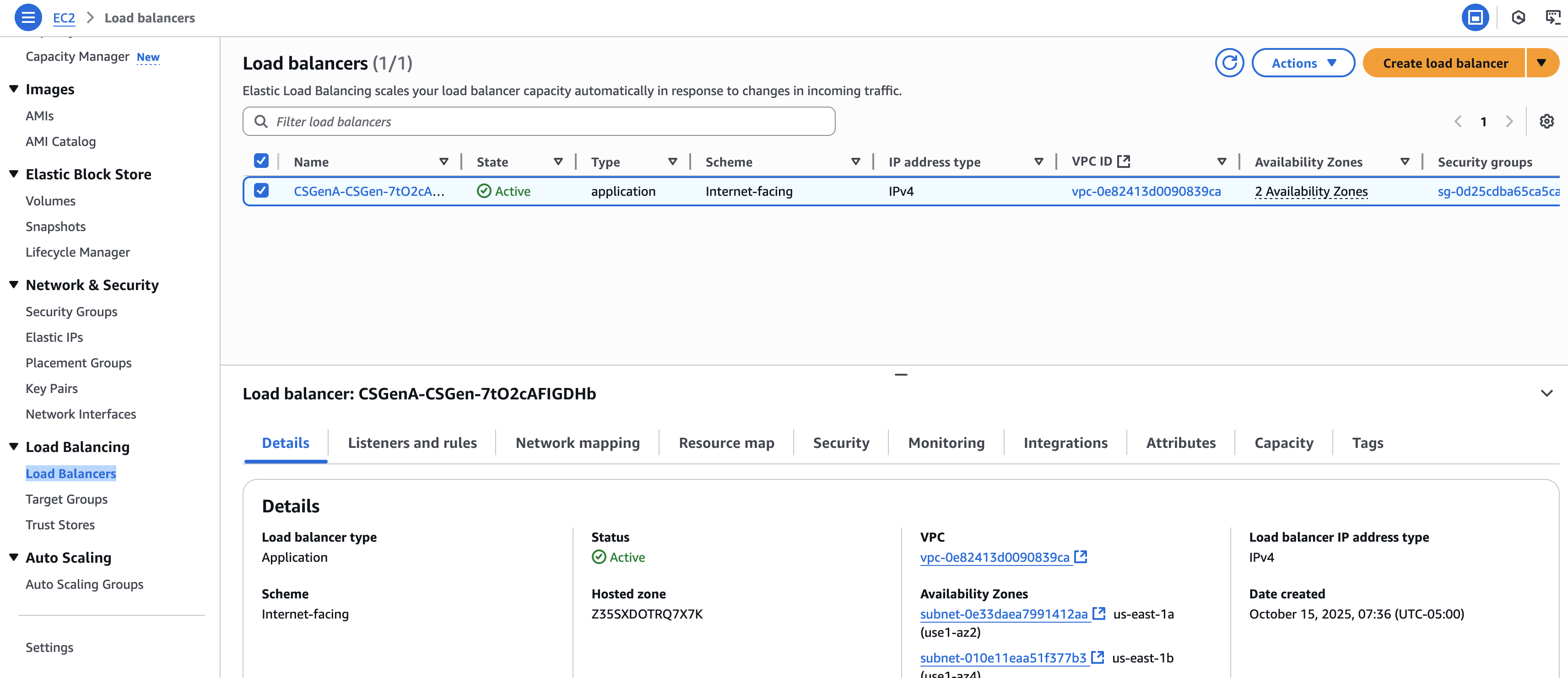Expand the Create load balancer split arrow
The width and height of the screenshot is (1568, 678).
click(x=1541, y=63)
